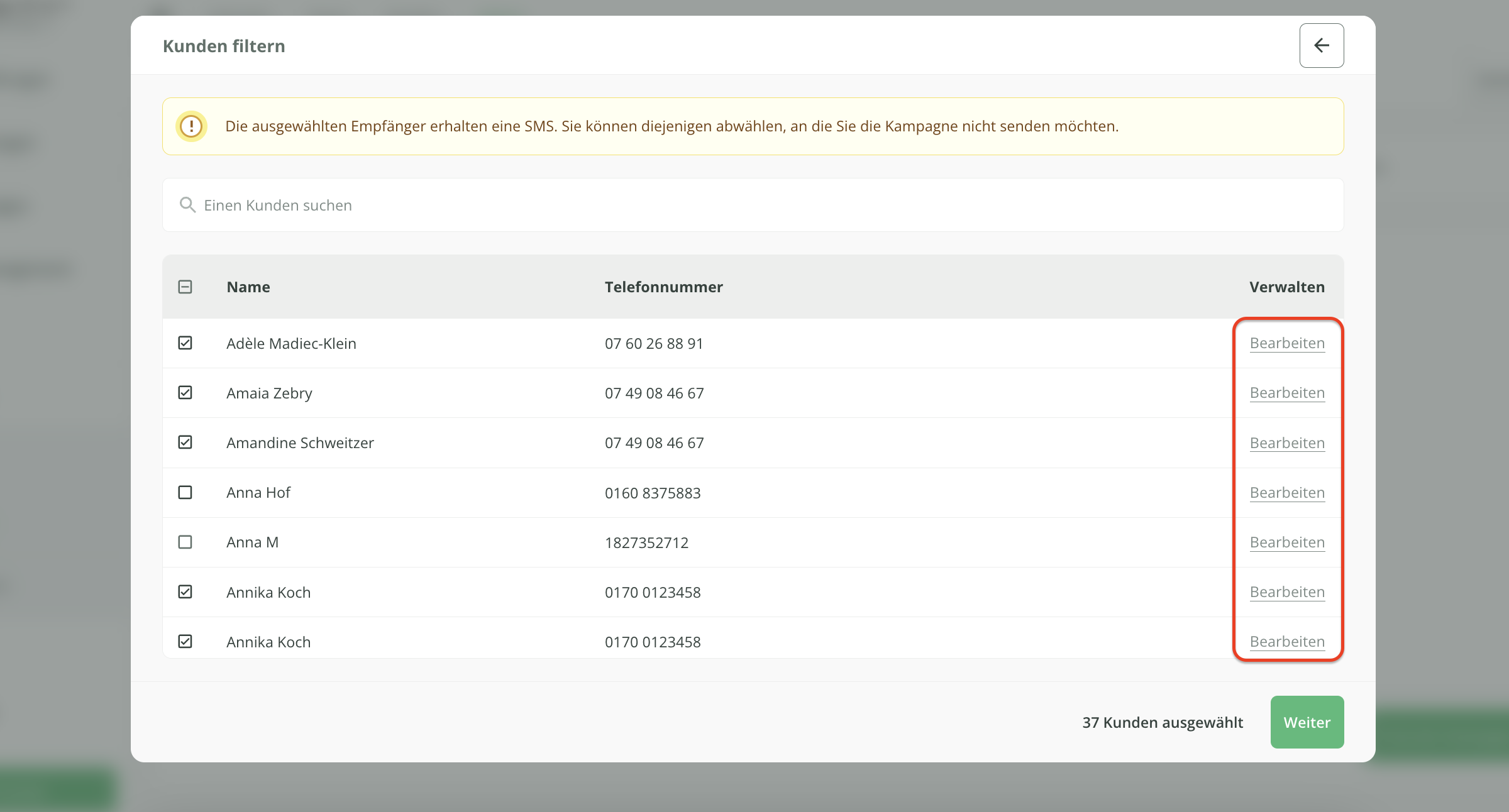Uncheck Adèle Madiec-Klein checkbox
The image size is (1509, 812).
(185, 343)
